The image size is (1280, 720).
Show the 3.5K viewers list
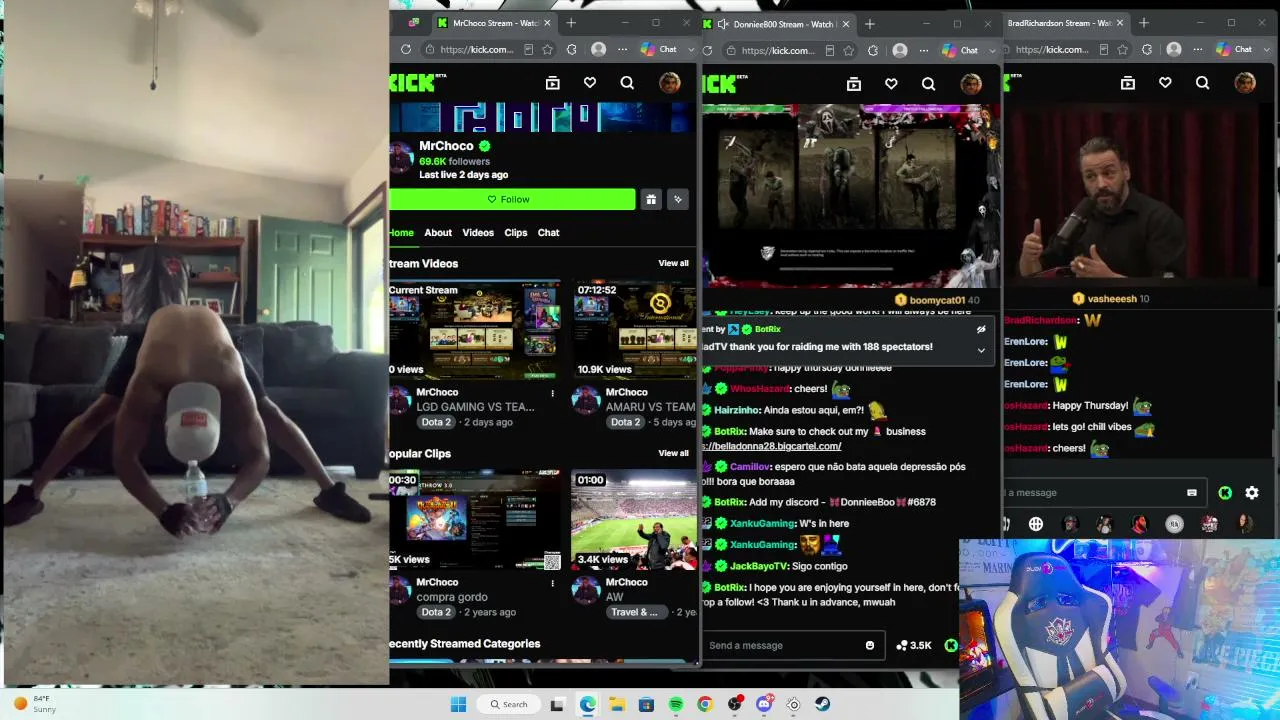coord(914,645)
